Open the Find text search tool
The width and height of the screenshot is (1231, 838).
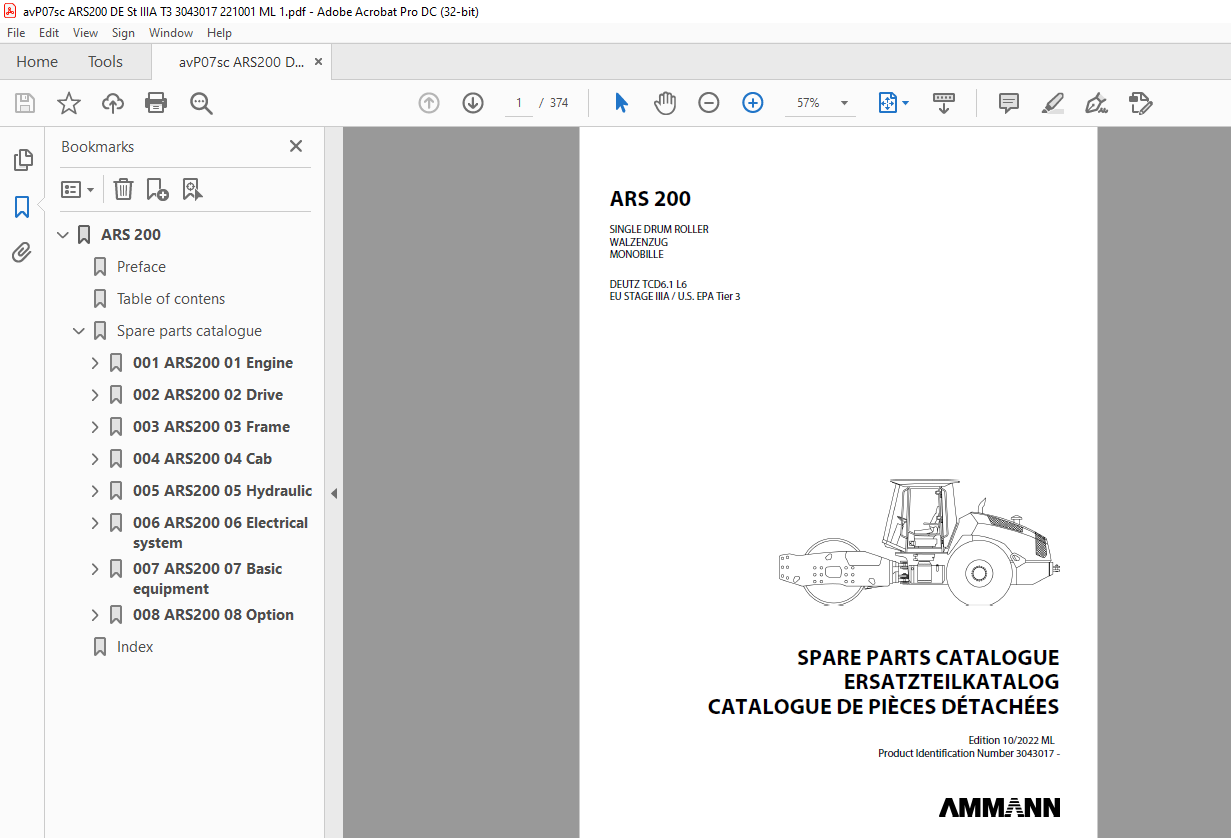click(201, 103)
